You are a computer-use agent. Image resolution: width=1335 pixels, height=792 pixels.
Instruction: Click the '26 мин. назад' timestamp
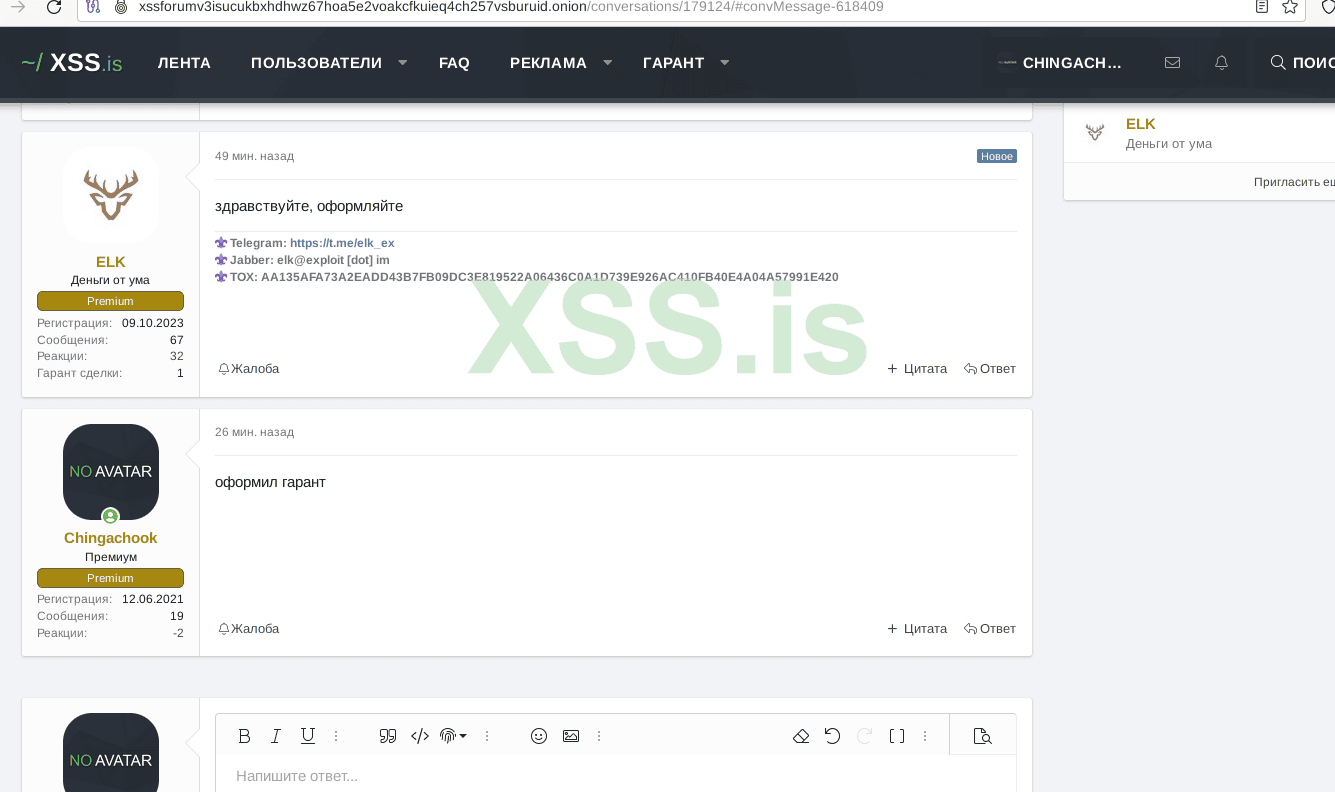pyautogui.click(x=254, y=432)
